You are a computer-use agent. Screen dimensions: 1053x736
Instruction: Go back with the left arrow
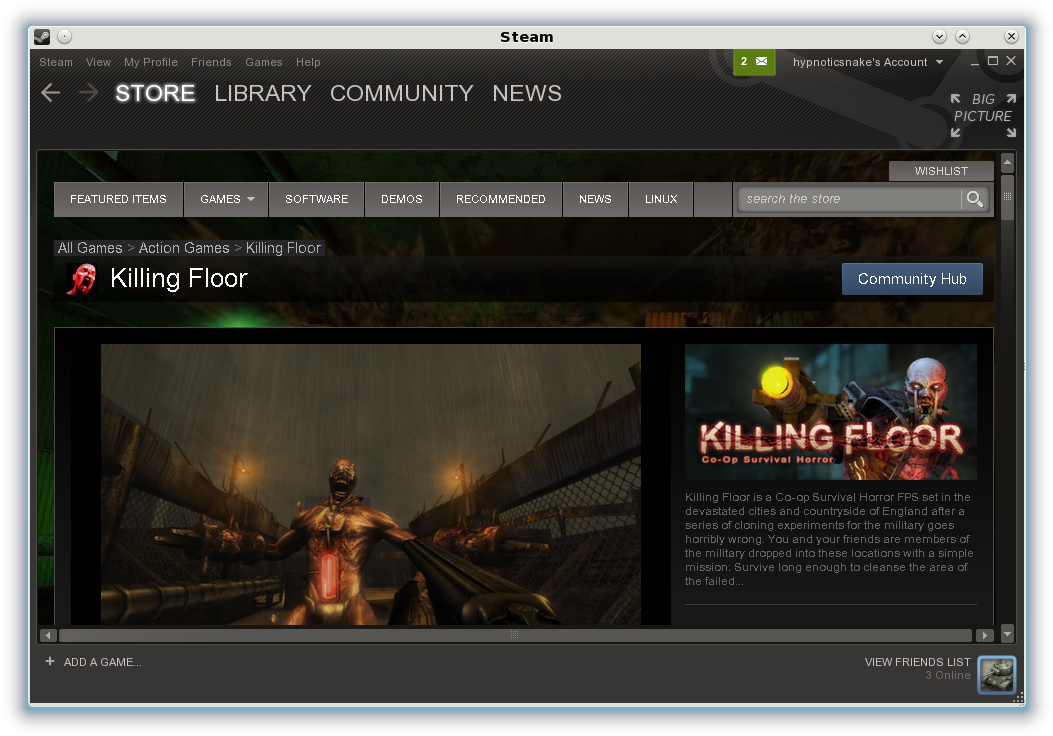[x=51, y=93]
